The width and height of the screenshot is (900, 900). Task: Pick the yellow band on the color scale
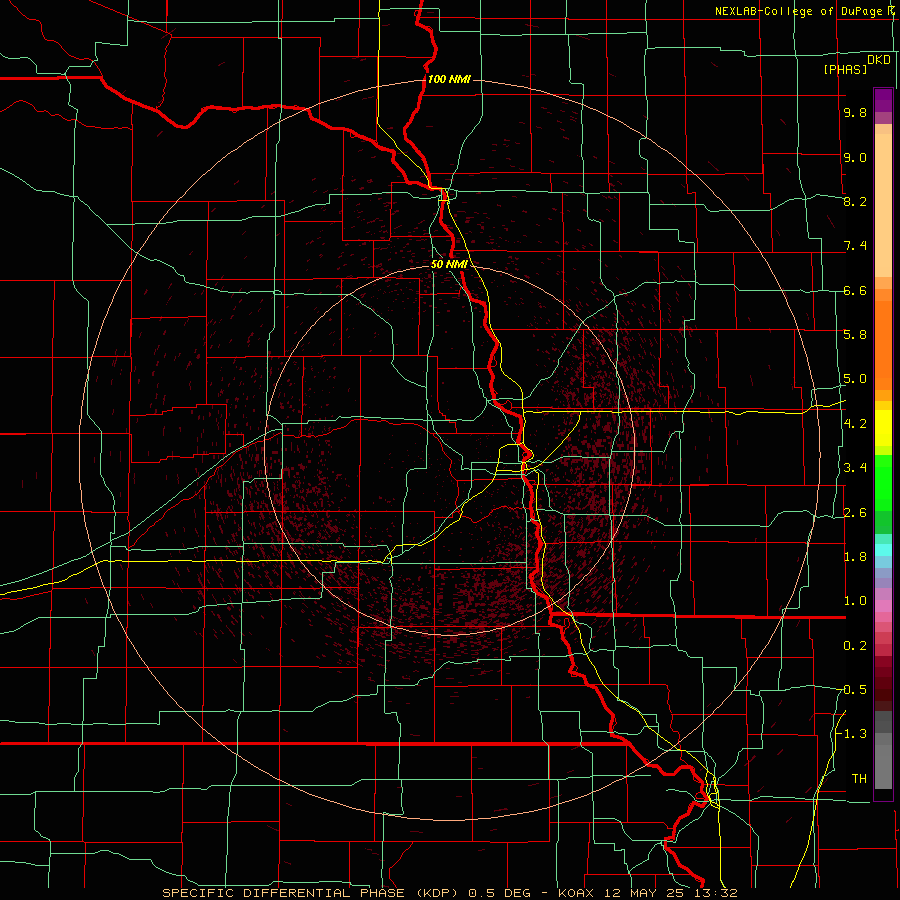coord(883,428)
